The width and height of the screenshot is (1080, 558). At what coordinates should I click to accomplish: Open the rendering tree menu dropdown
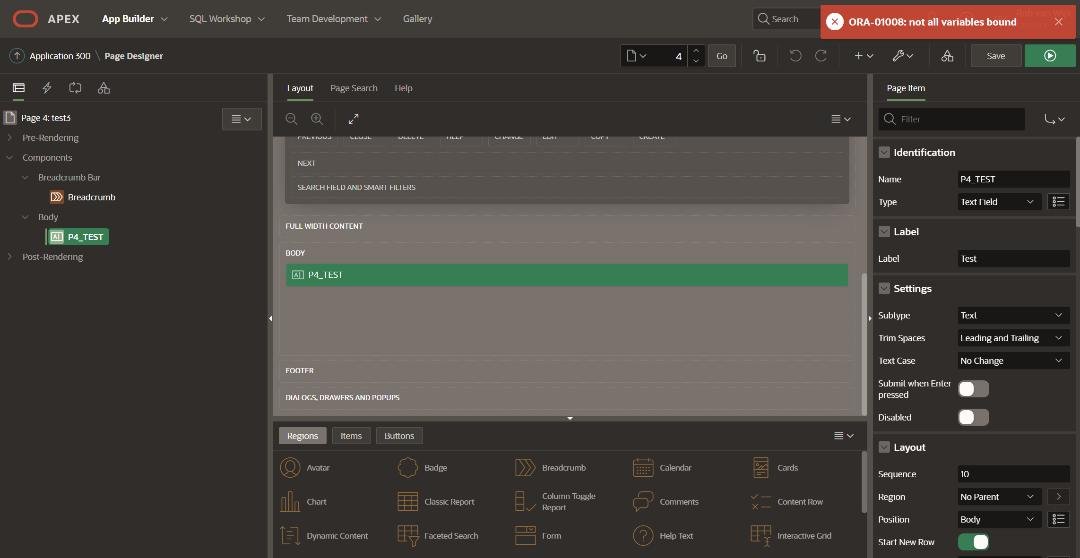pos(241,119)
